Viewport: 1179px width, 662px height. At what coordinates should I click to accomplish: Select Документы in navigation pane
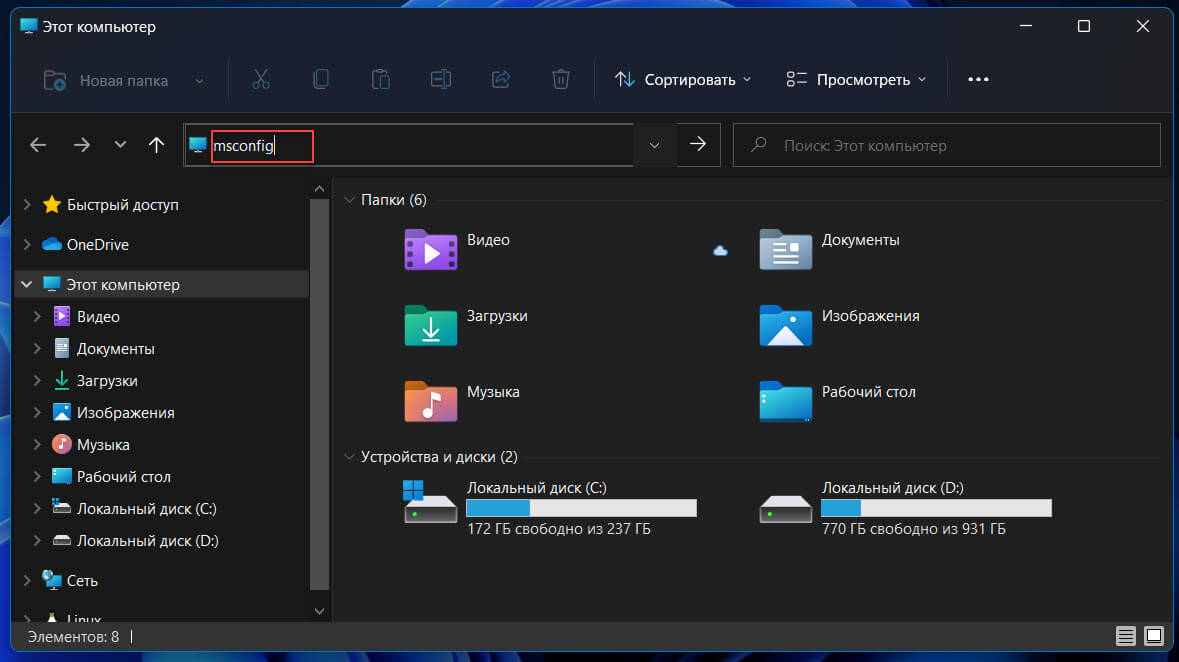[116, 349]
